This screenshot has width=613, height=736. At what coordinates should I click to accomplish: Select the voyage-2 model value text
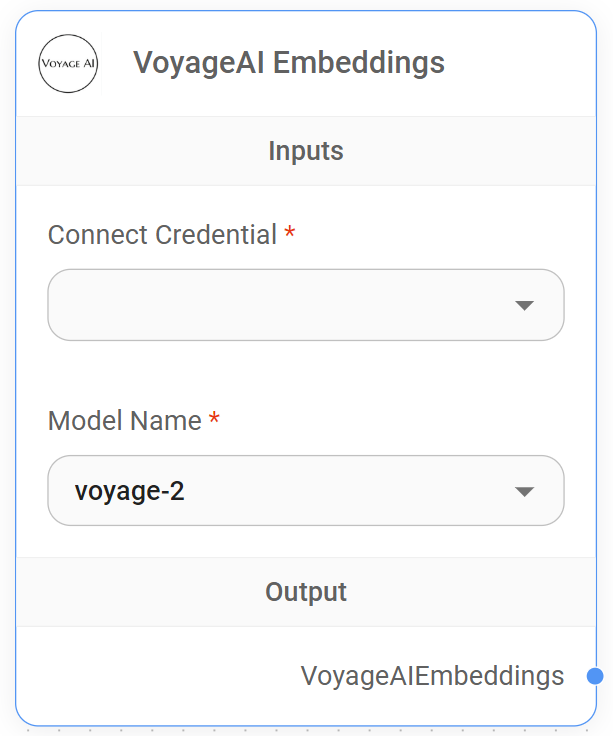129,491
